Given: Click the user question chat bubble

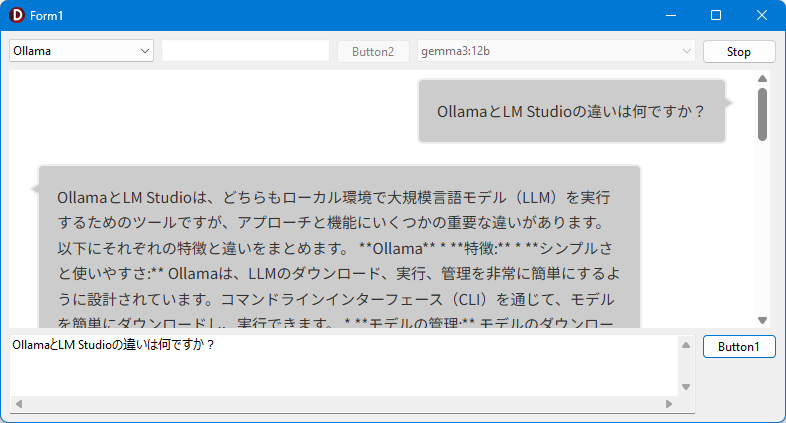Looking at the screenshot, I should (572, 111).
